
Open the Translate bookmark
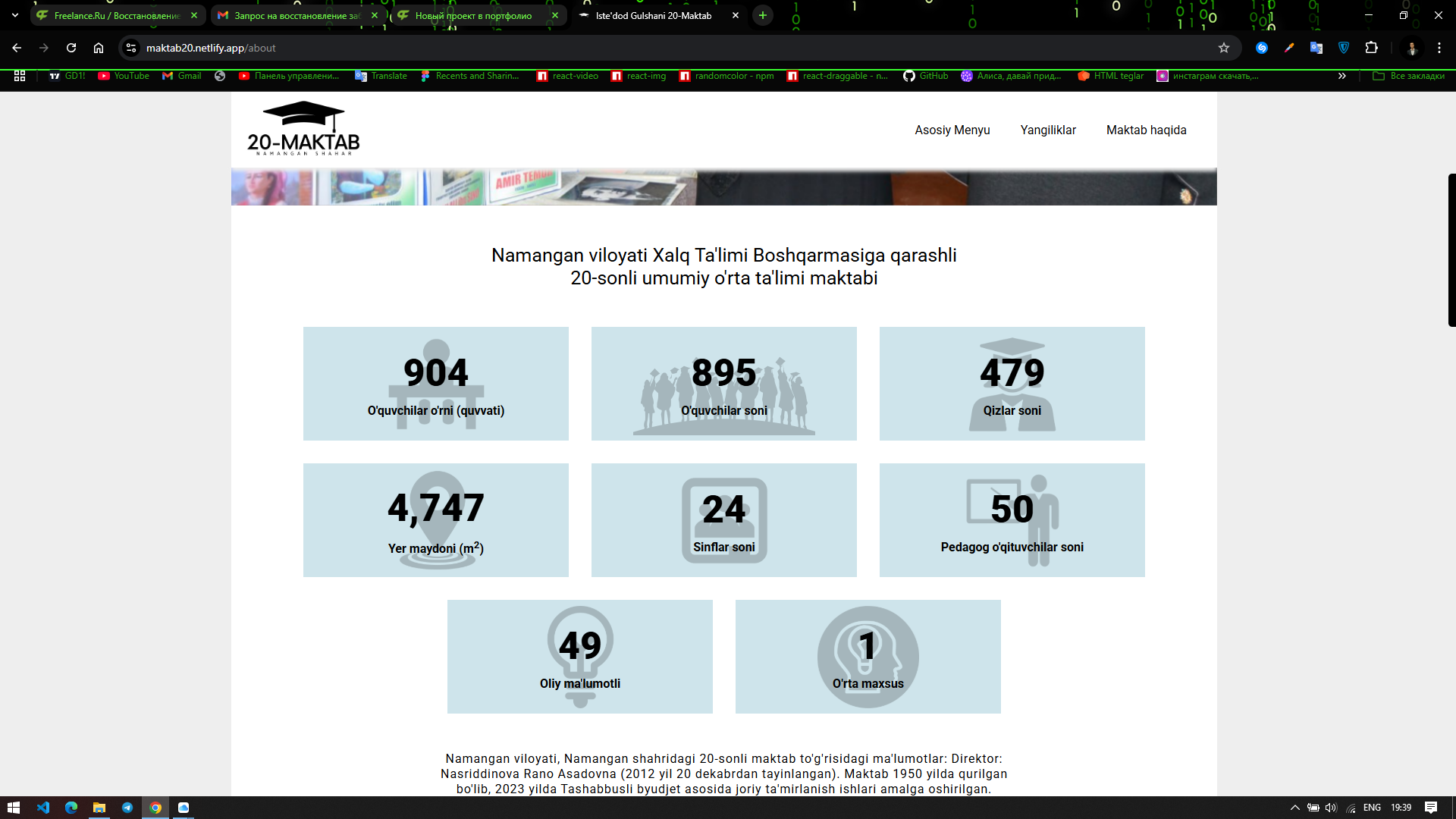381,76
